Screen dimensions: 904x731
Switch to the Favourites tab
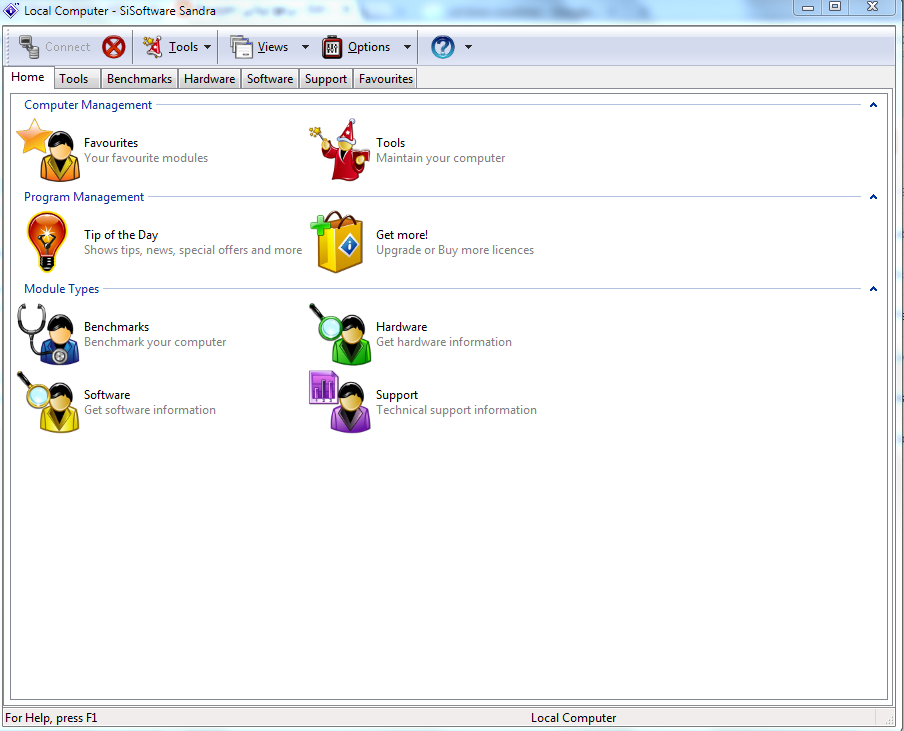click(x=386, y=79)
